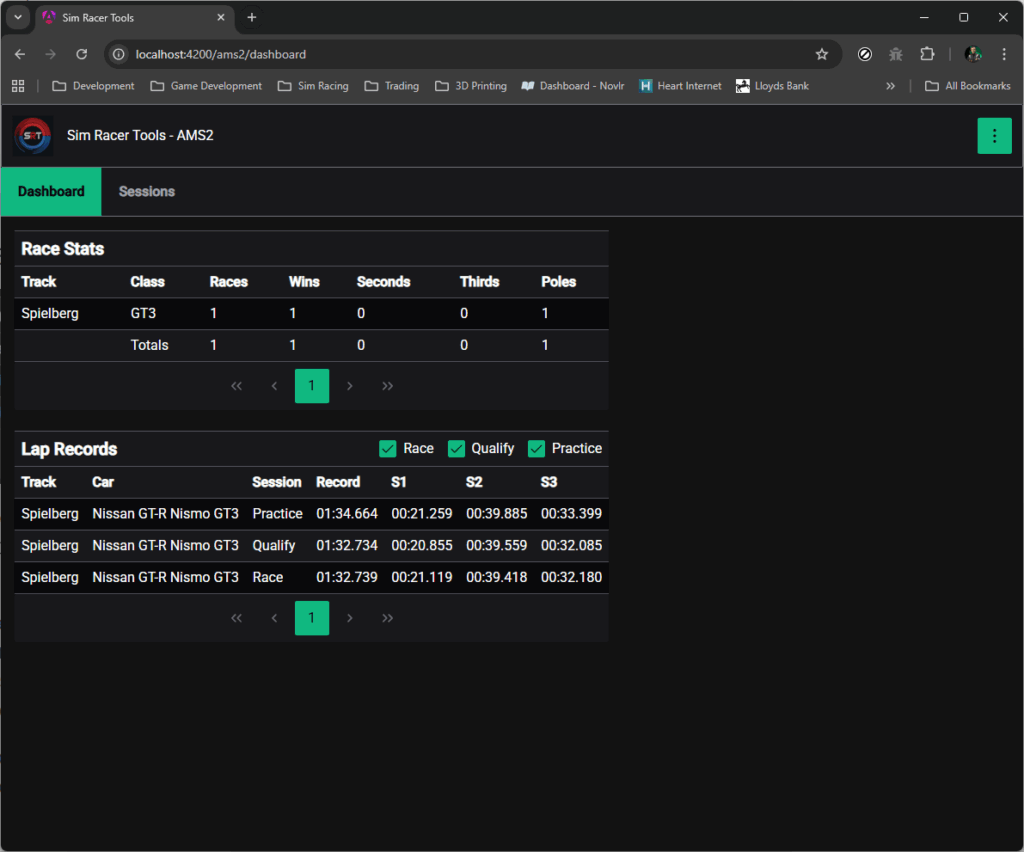Click the Sim Racer Tools logo
This screenshot has height=852, width=1024.
click(x=33, y=136)
